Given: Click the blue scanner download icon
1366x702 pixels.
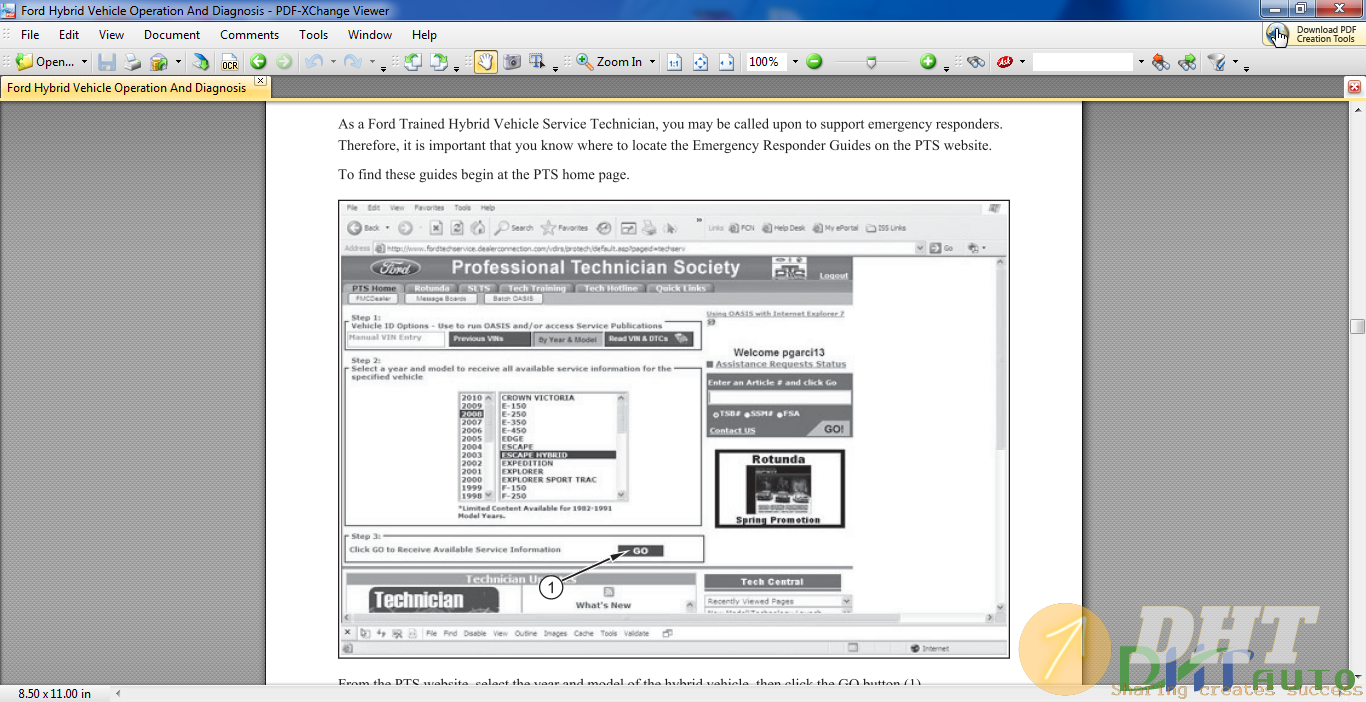Looking at the screenshot, I should tap(201, 62).
